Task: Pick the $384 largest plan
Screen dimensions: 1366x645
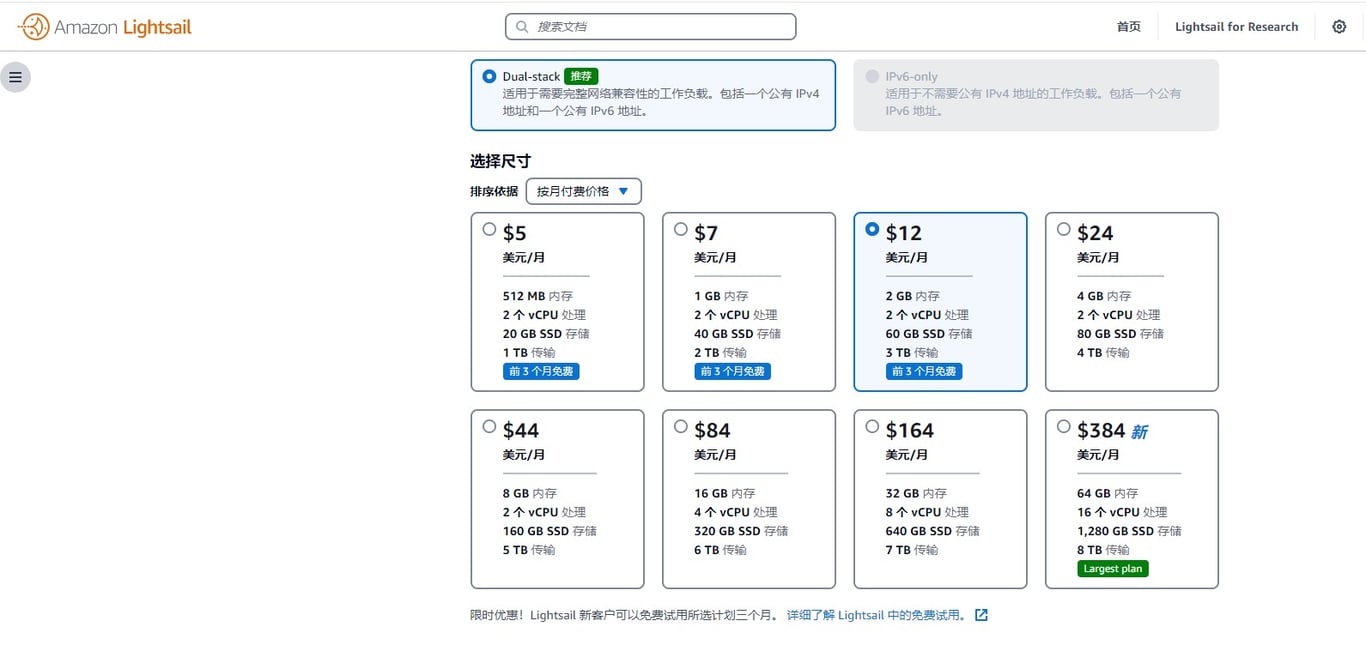Action: pyautogui.click(x=1132, y=499)
